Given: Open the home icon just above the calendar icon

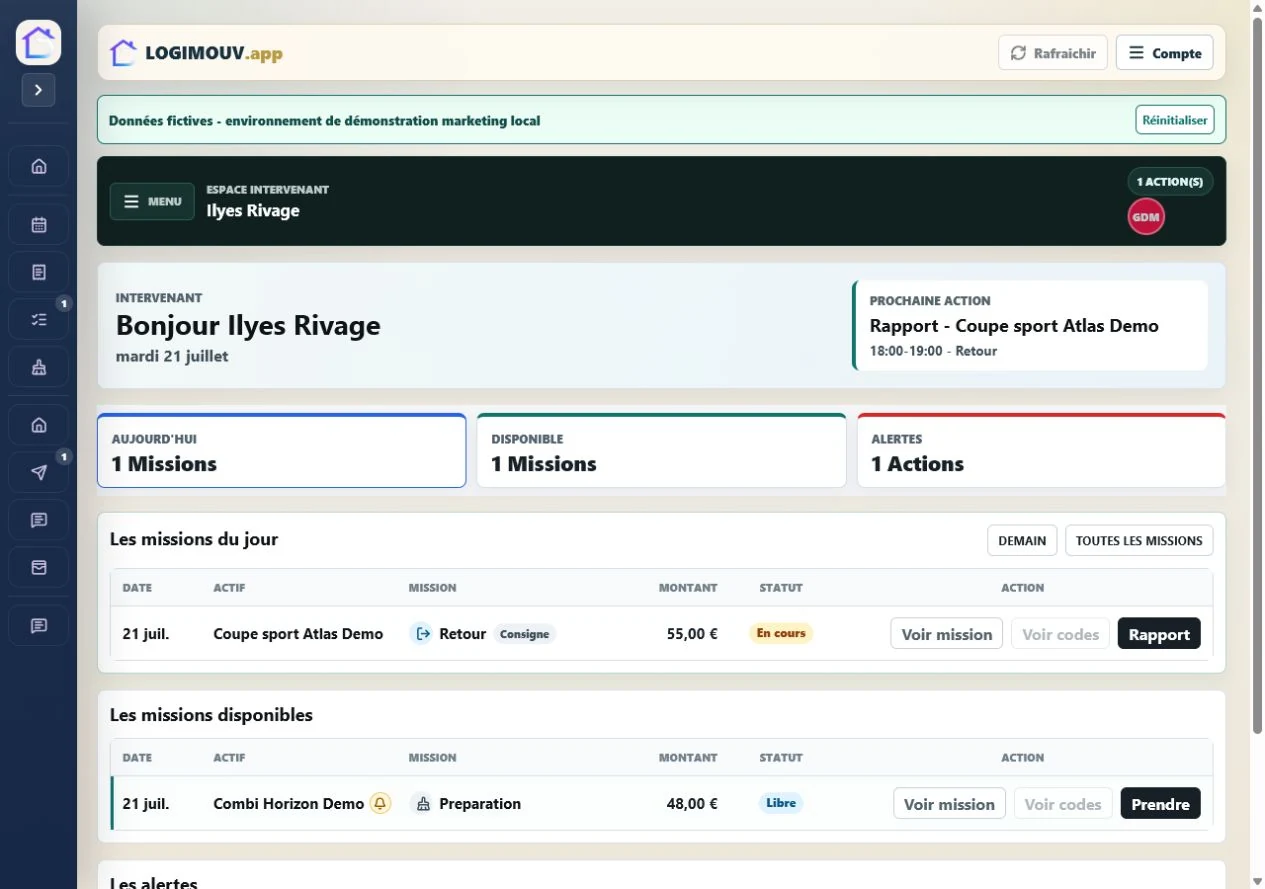Looking at the screenshot, I should pos(38,166).
